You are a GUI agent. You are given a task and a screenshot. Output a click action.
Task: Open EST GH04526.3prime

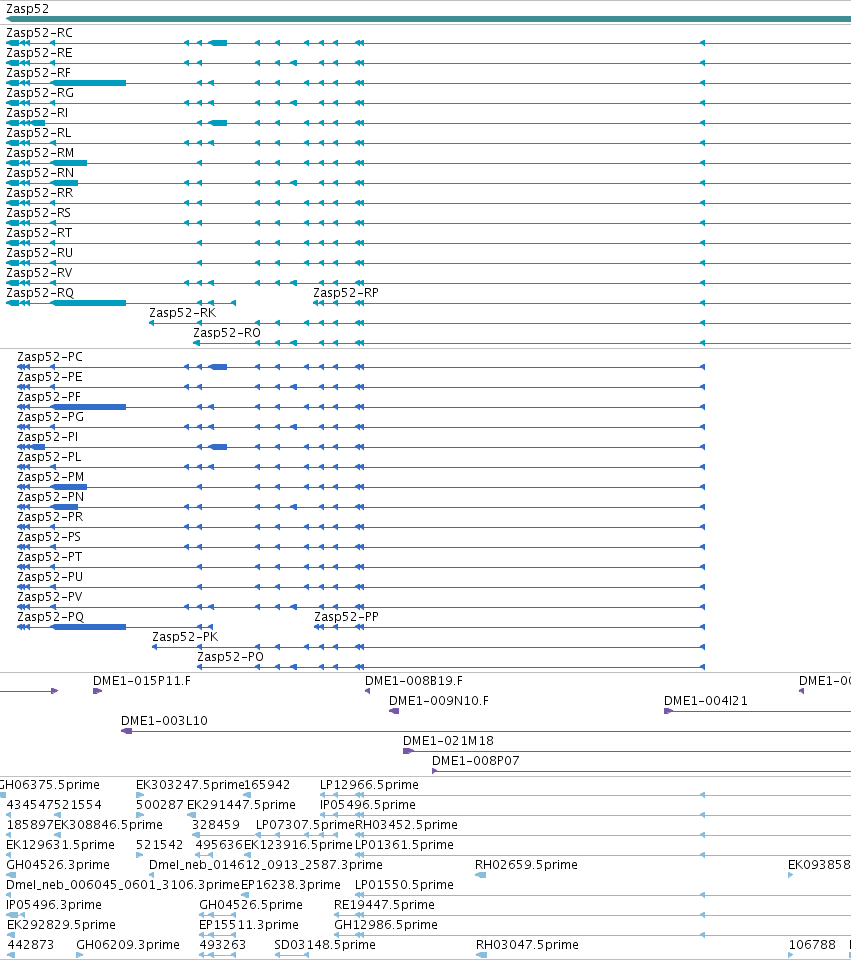pyautogui.click(x=58, y=865)
